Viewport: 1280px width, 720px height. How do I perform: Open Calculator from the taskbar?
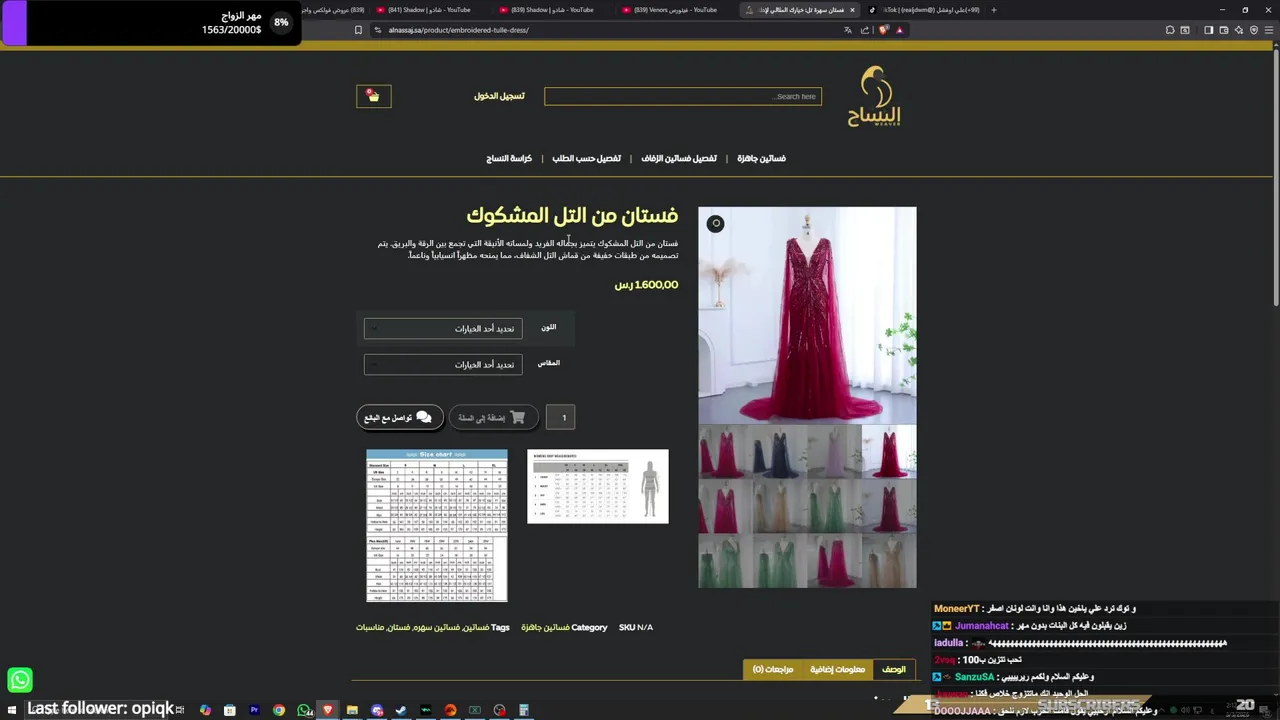(x=524, y=710)
